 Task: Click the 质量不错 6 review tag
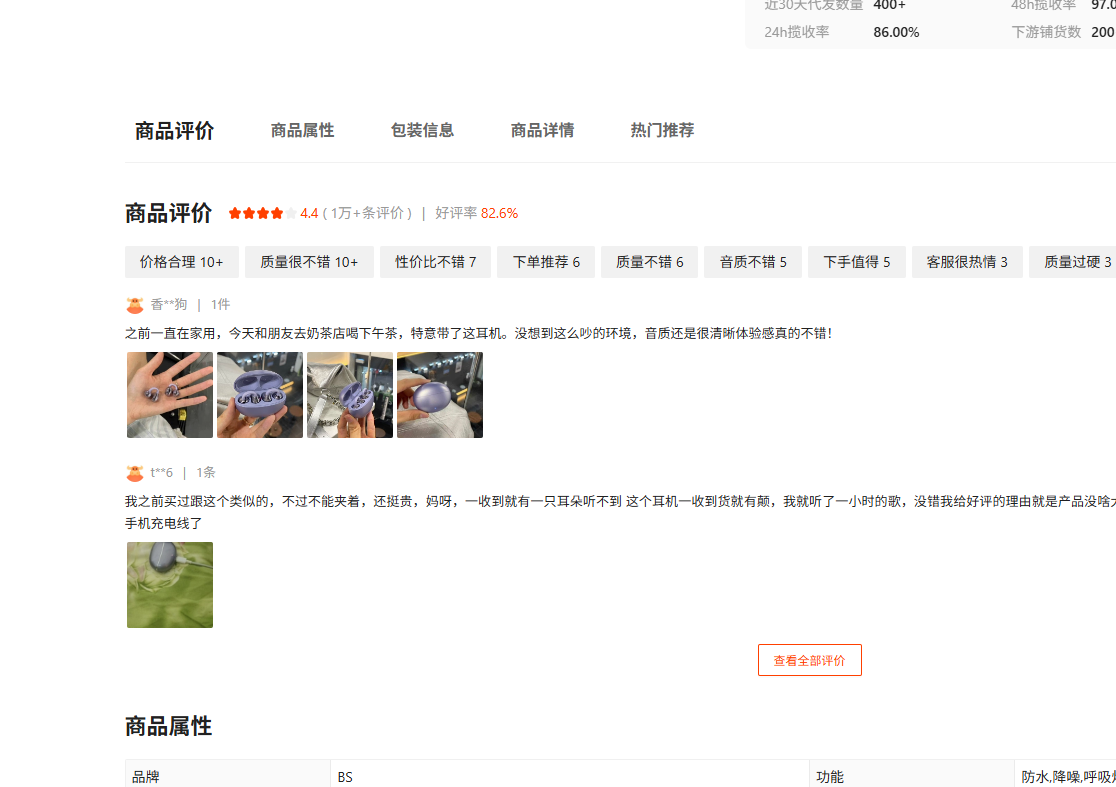click(649, 262)
